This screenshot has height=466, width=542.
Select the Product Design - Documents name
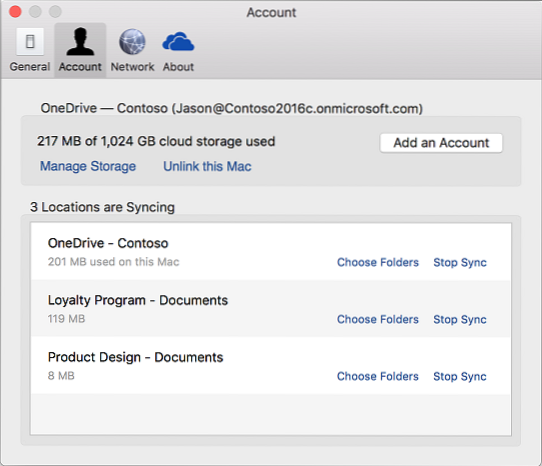pyautogui.click(x=136, y=357)
